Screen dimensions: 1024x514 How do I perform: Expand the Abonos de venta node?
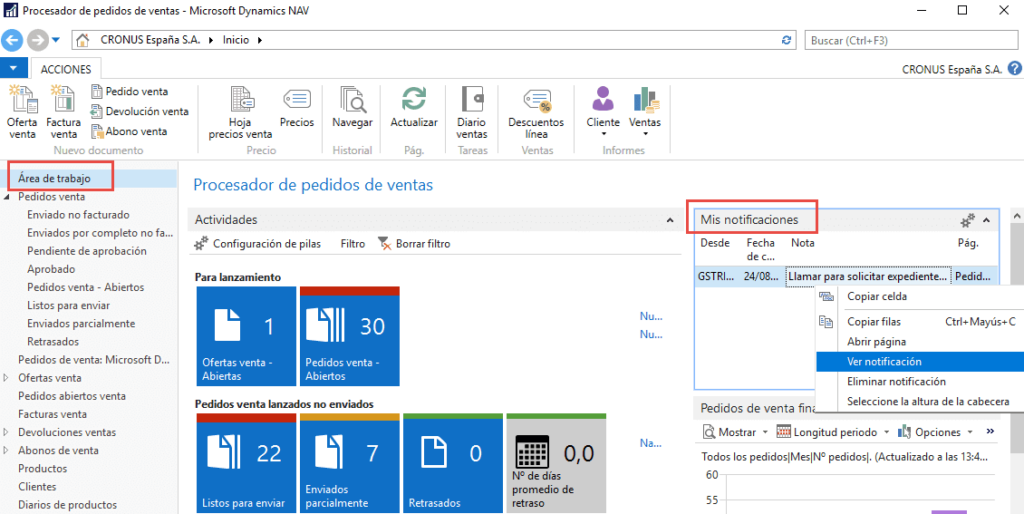click(x=7, y=451)
